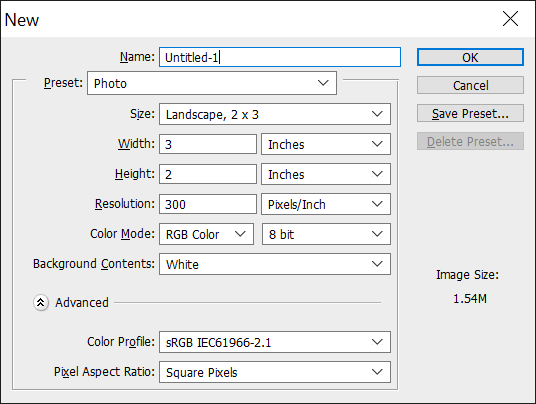Screen dimensions: 536x404
Task: Open the Size dropdown showing Landscape
Action: [275, 114]
